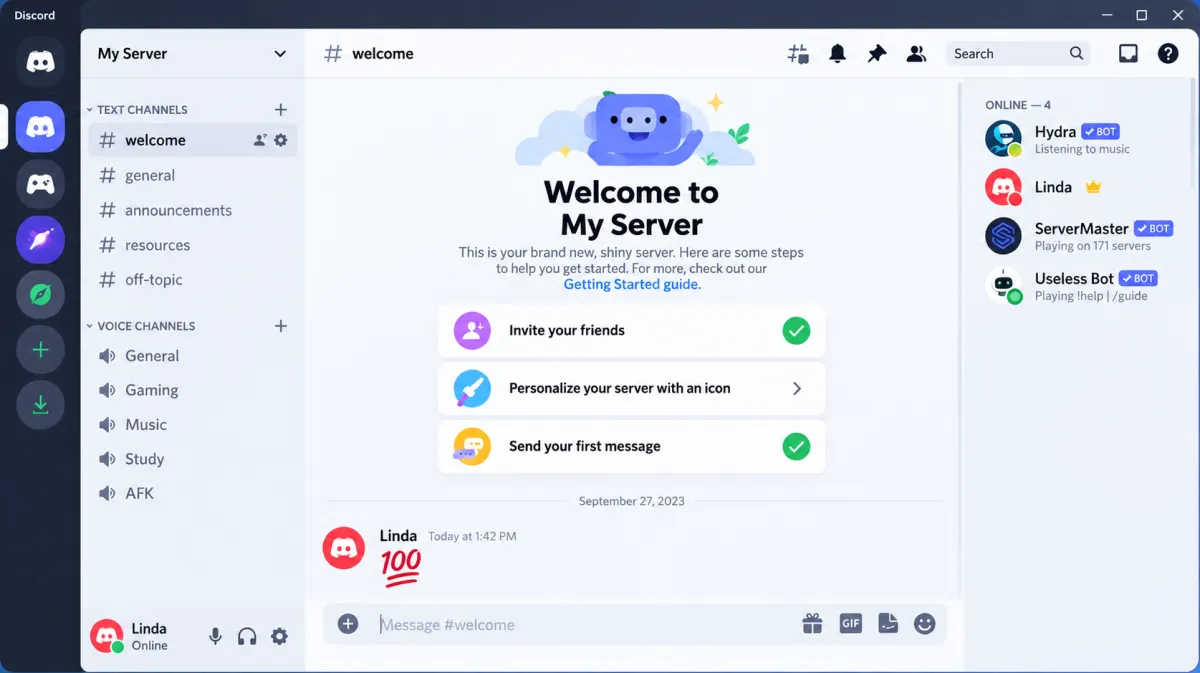
Task: Open Direct Messages home icon
Action: (40, 63)
